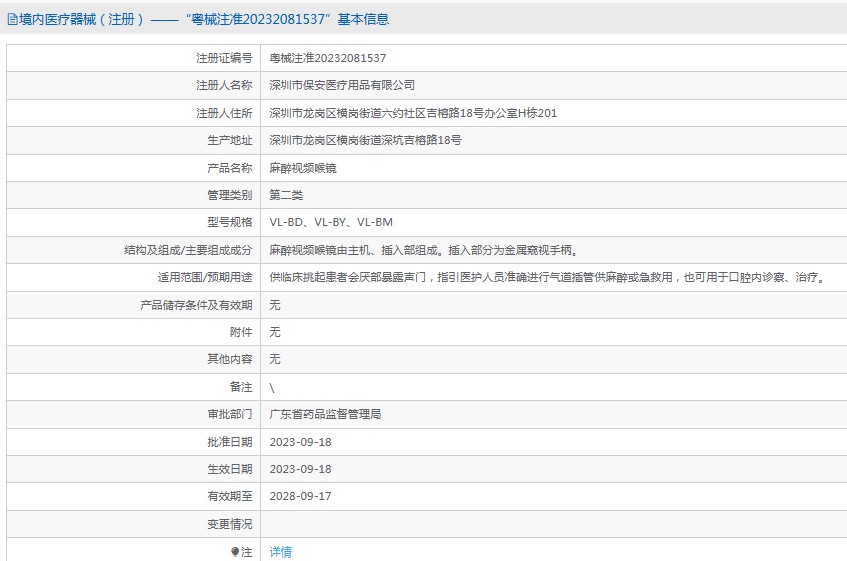Select model values VL-BD、VL-BY、VL-BM
The image size is (847, 561).
(x=331, y=222)
